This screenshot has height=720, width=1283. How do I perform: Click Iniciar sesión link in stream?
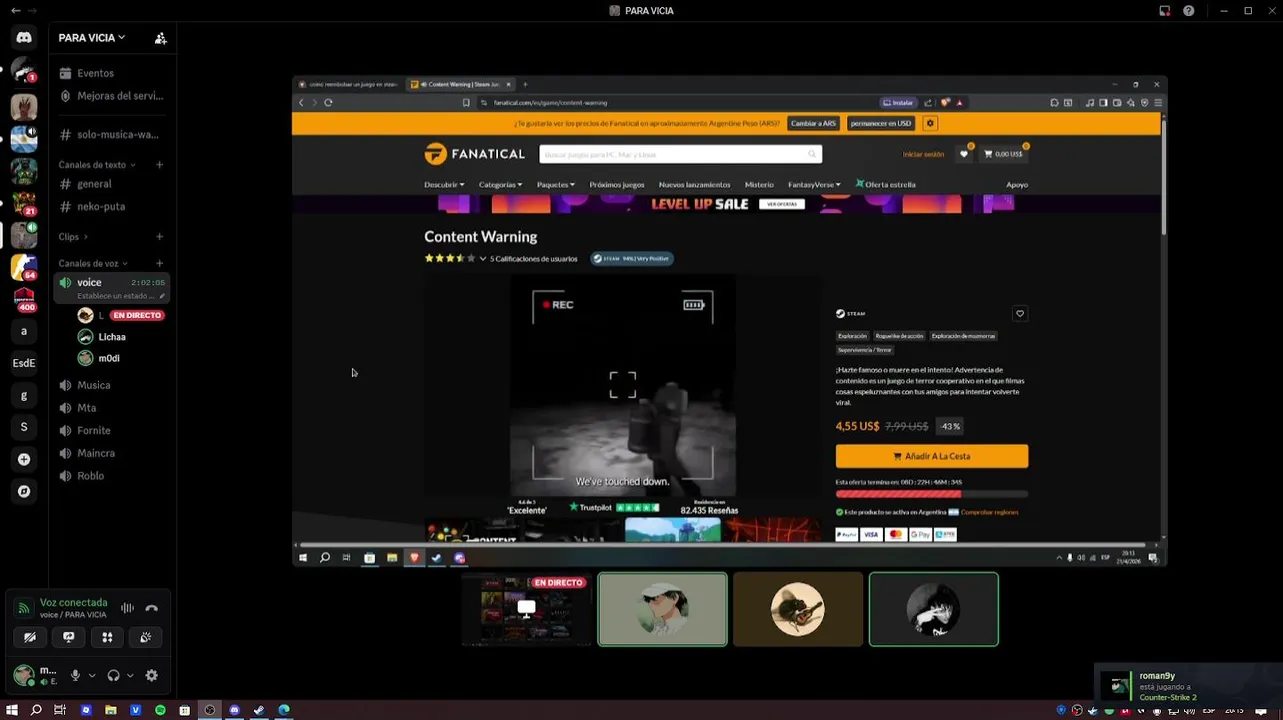[923, 154]
